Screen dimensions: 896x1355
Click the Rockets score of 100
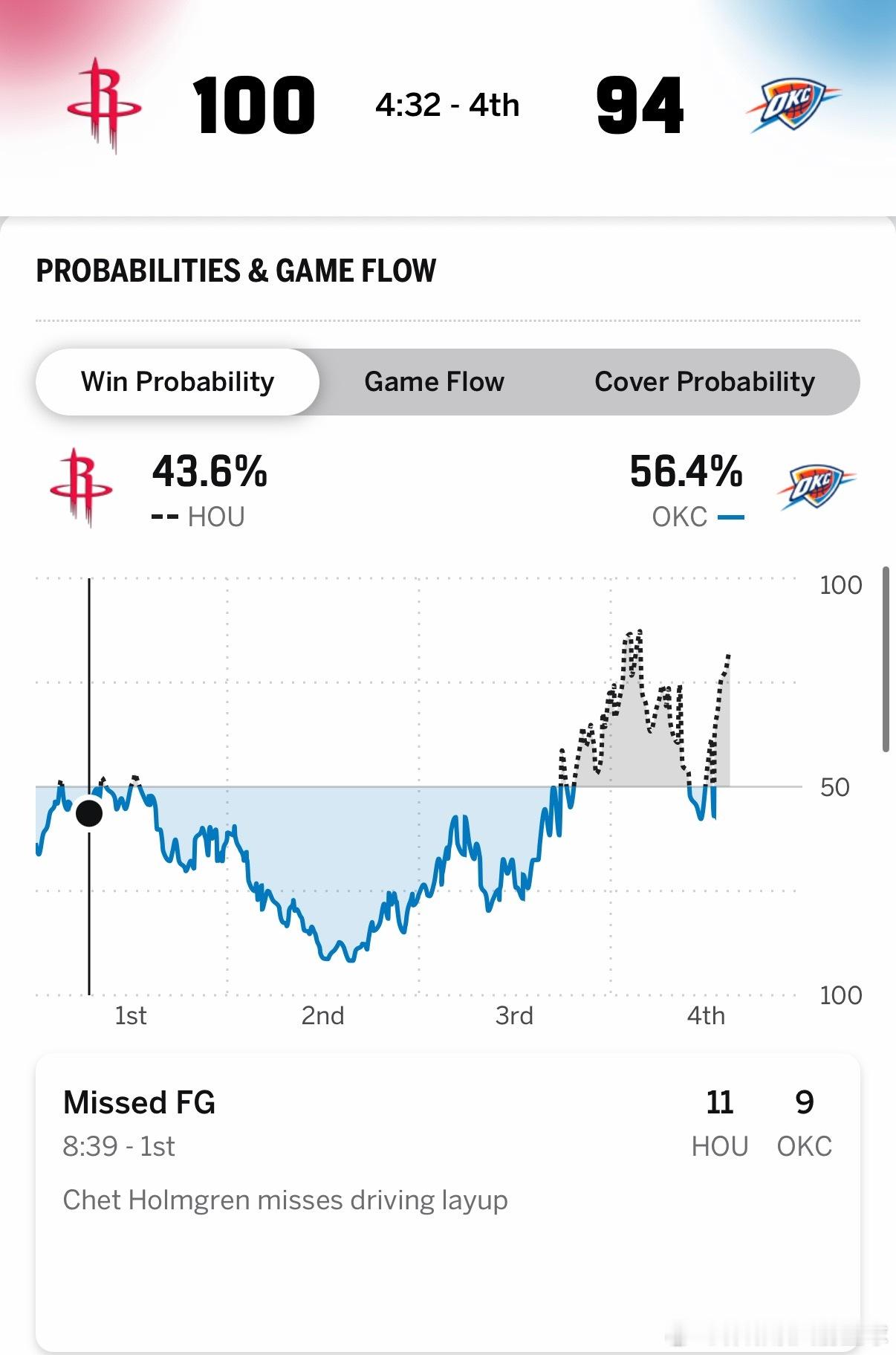[254, 105]
